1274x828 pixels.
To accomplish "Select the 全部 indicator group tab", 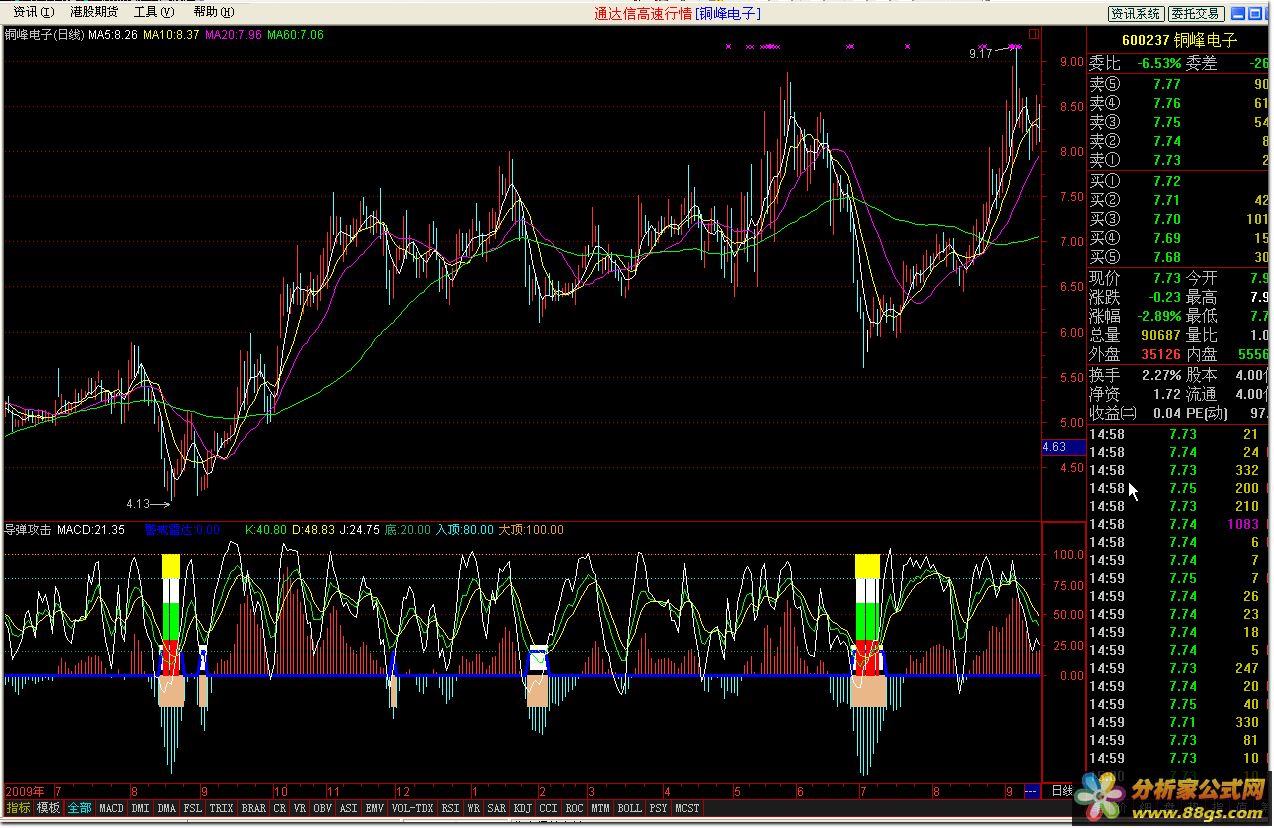I will [x=79, y=808].
